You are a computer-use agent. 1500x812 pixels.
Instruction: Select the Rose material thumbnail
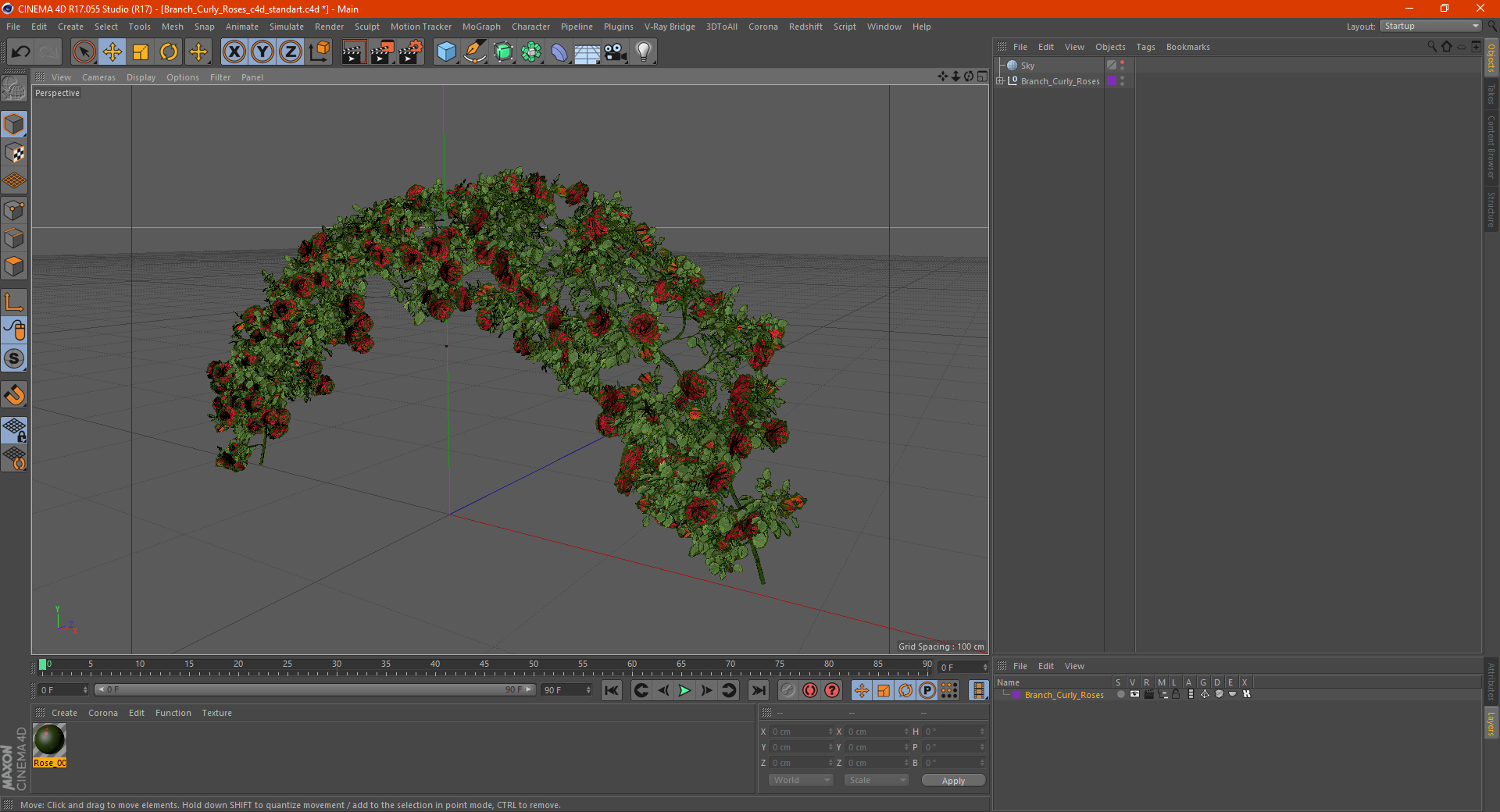point(49,739)
